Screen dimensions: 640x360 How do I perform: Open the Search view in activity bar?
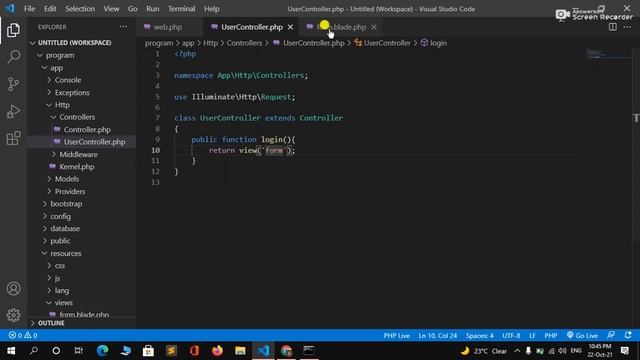click(x=13, y=57)
